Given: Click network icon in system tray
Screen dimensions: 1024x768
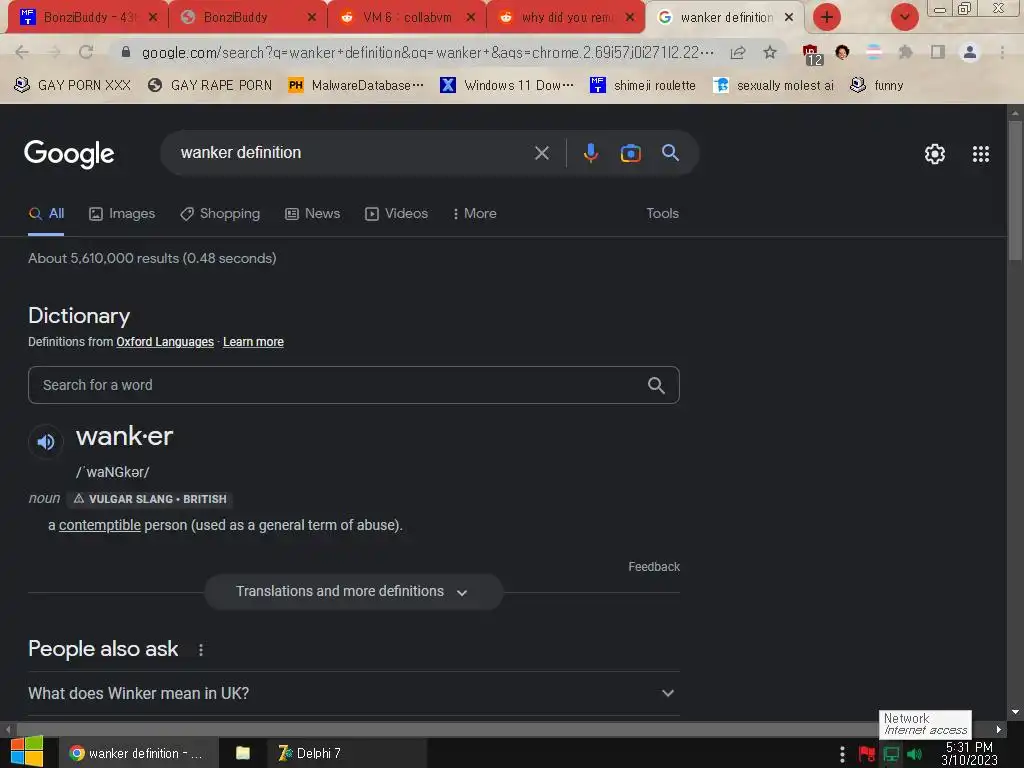Looking at the screenshot, I should (891, 754).
